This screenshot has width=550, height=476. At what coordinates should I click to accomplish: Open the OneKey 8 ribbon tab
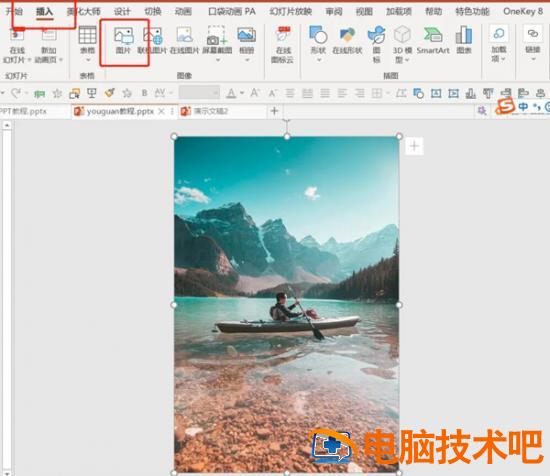pos(523,12)
